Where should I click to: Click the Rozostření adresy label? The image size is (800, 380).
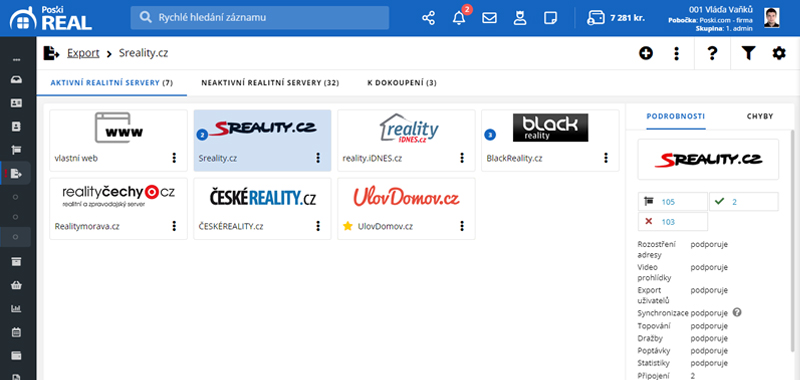[x=657, y=249]
